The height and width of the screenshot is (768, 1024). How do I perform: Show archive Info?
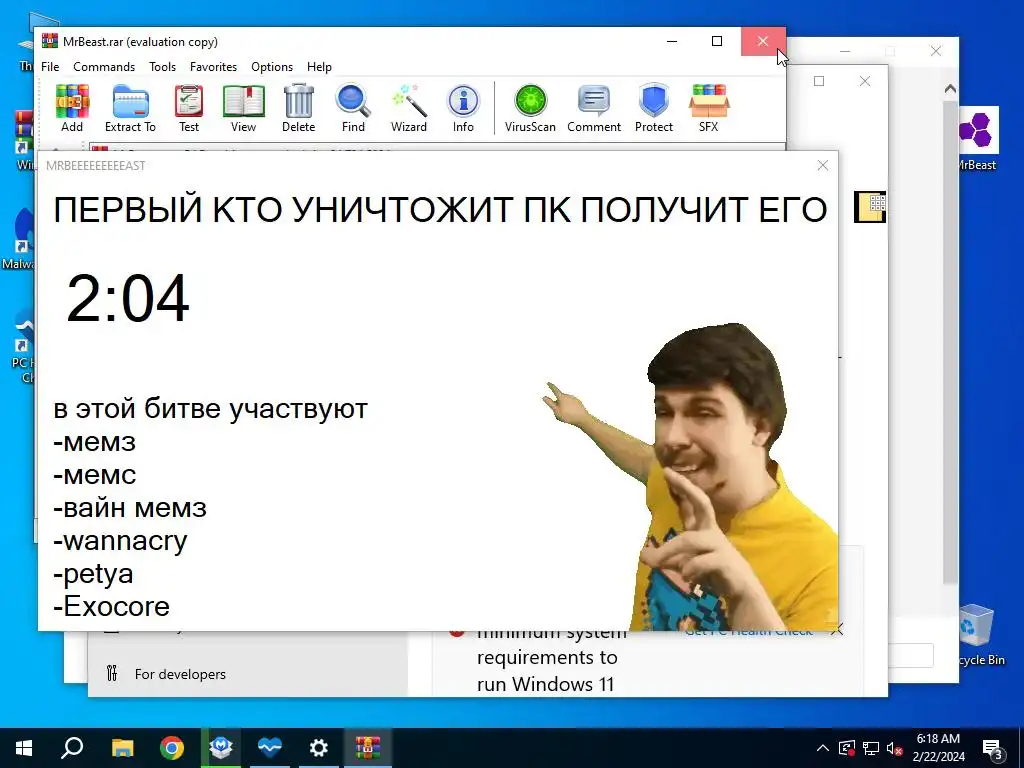point(463,108)
